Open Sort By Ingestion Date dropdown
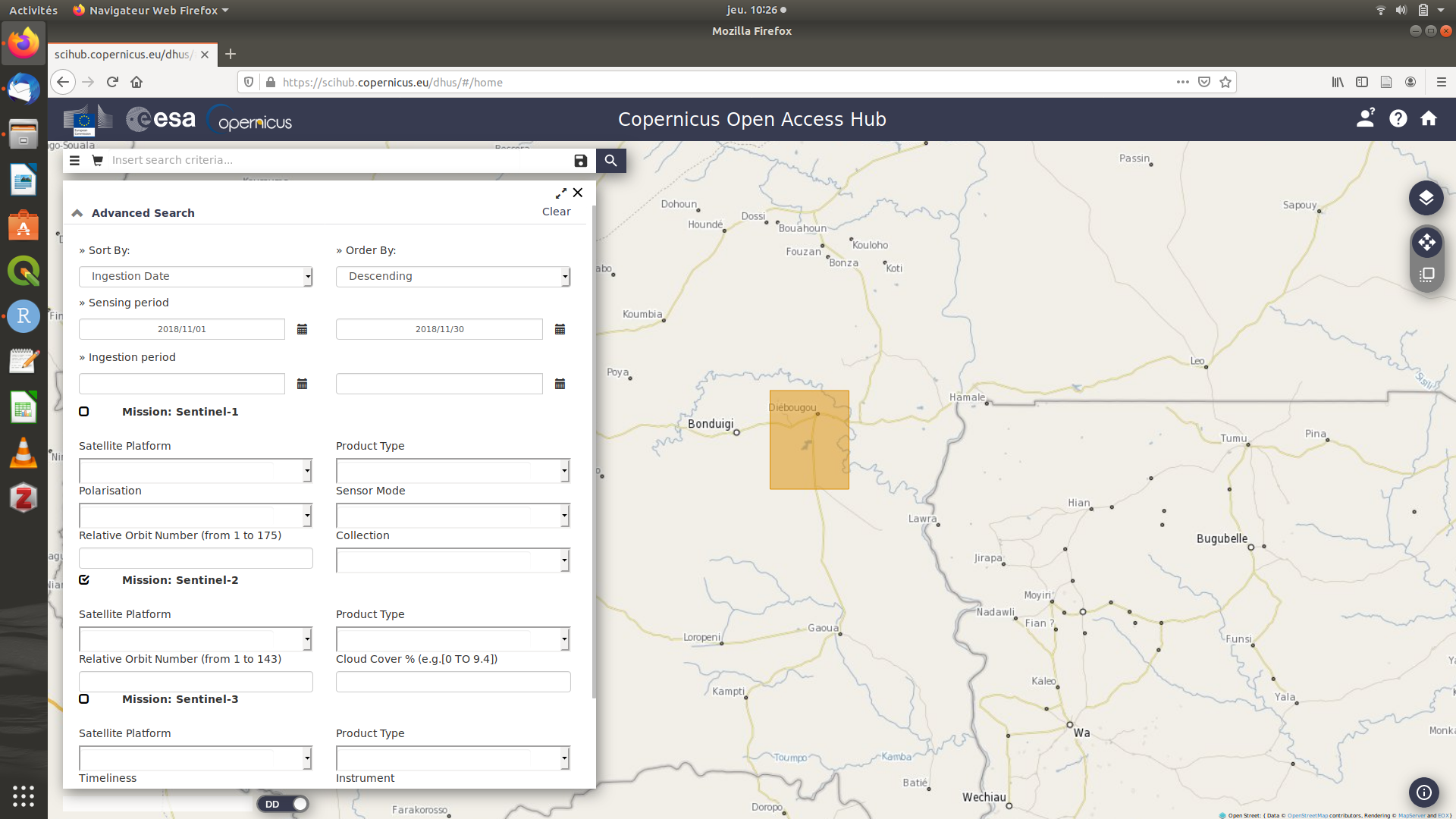 point(196,276)
